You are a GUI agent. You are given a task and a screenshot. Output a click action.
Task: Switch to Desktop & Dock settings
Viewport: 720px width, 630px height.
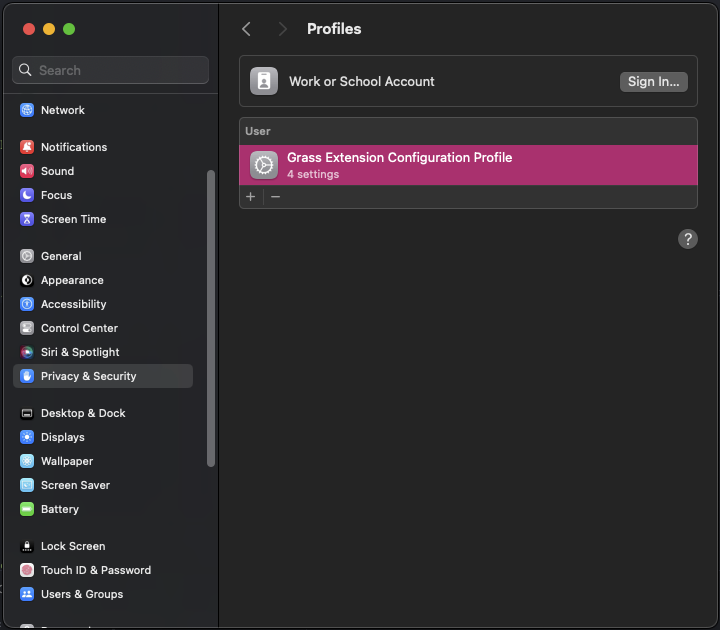83,413
